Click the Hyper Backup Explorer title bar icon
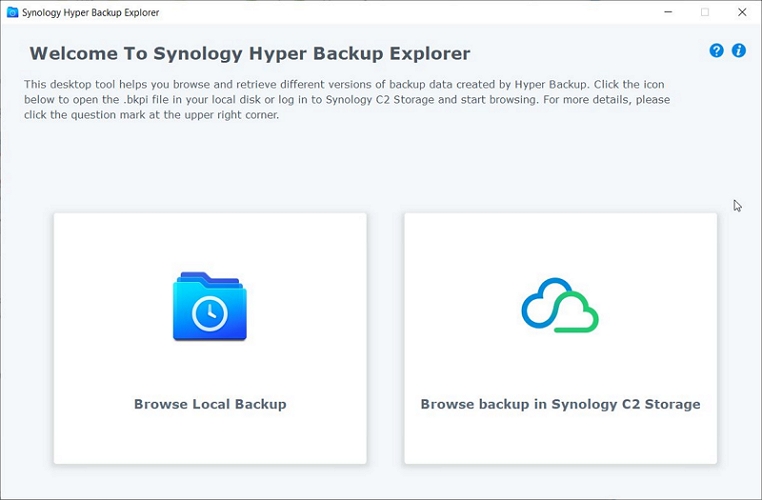 click(x=12, y=12)
